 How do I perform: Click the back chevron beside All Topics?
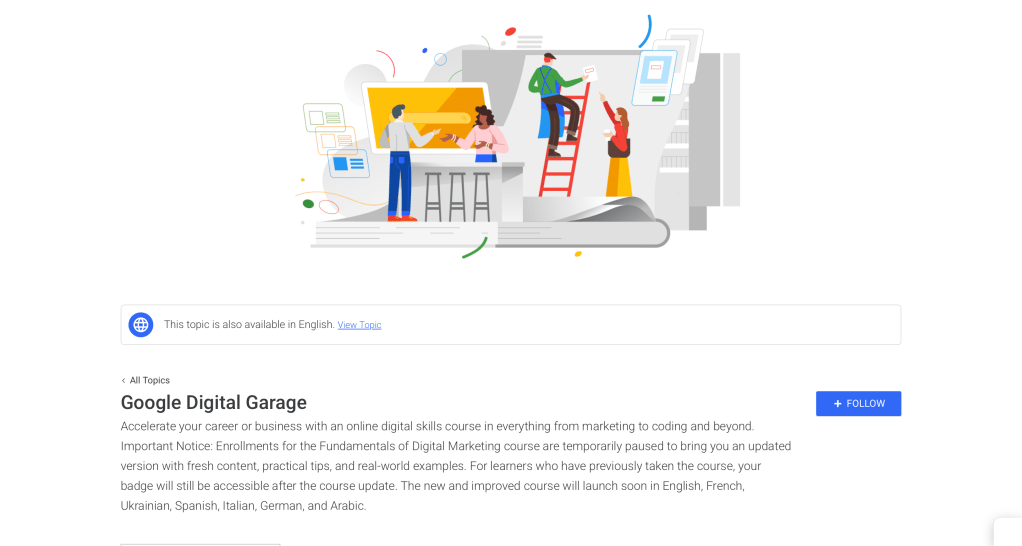coord(123,381)
